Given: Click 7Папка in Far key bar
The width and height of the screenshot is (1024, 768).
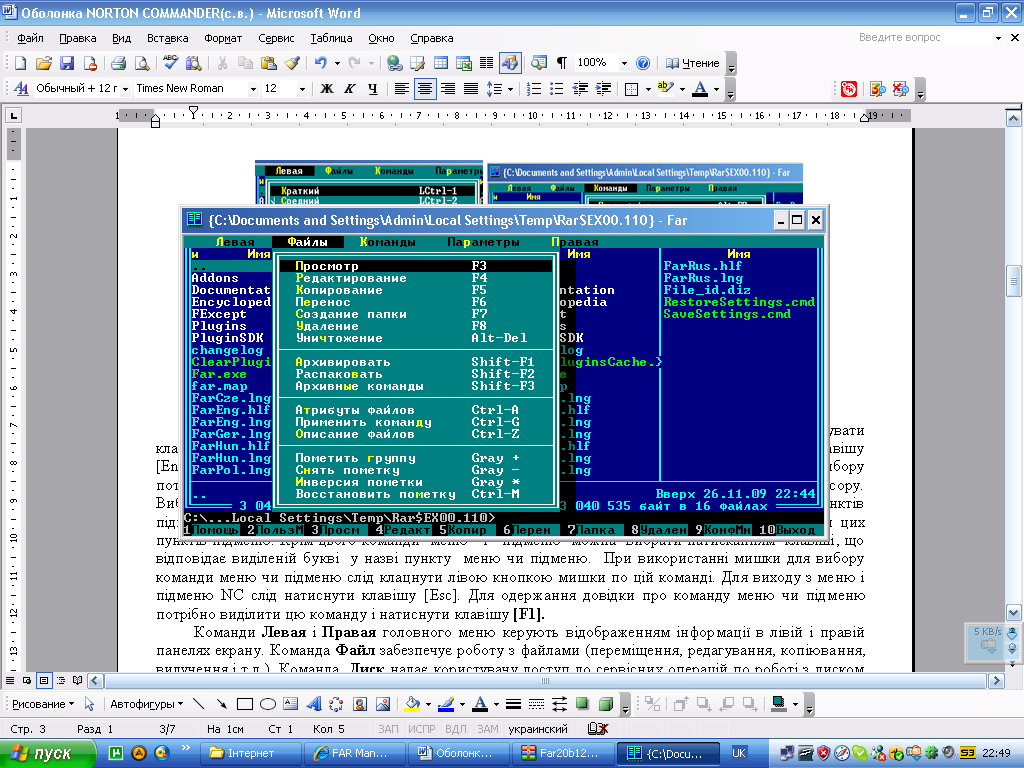Looking at the screenshot, I should pos(590,530).
